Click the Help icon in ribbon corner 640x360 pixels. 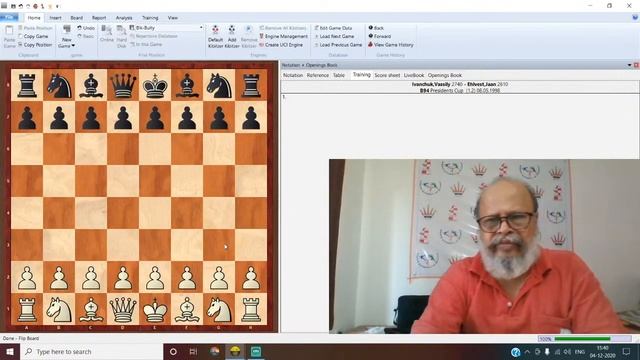635,18
